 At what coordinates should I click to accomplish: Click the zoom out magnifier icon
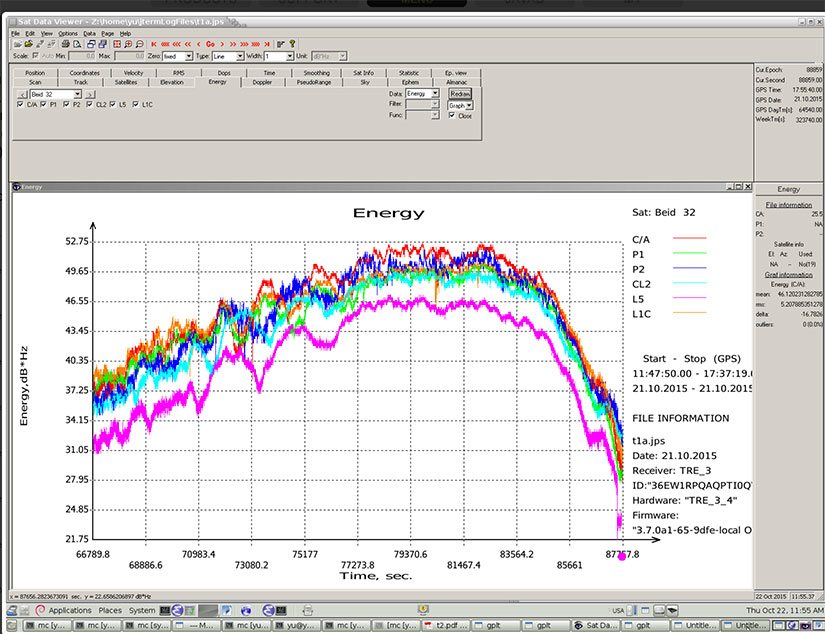coord(139,44)
